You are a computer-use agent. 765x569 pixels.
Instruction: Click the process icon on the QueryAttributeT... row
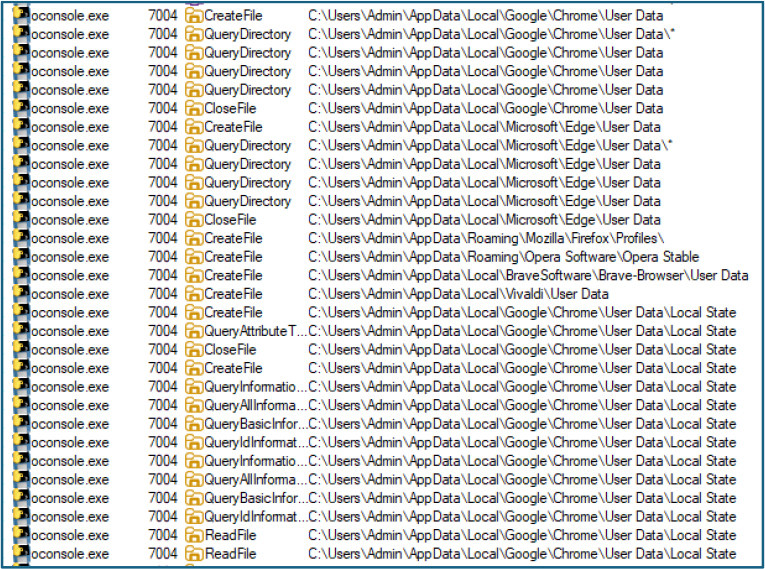tap(21, 330)
